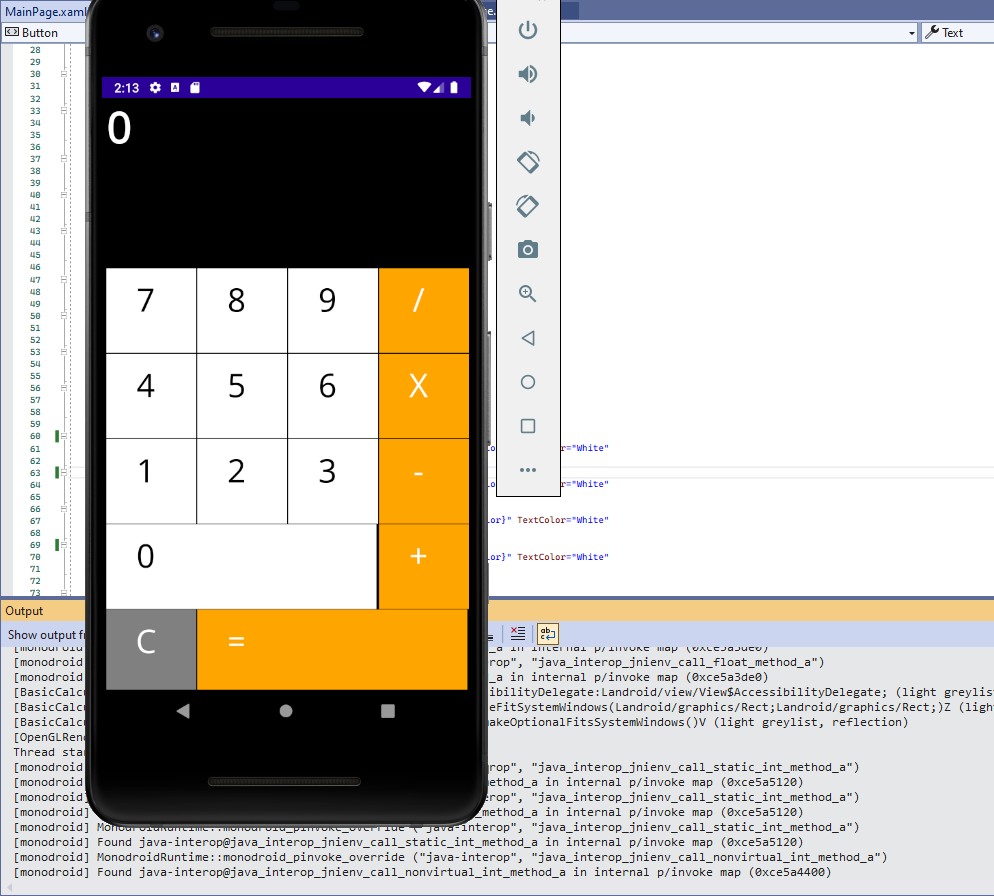
Task: Click the volume down emulator icon
Action: click(x=528, y=117)
